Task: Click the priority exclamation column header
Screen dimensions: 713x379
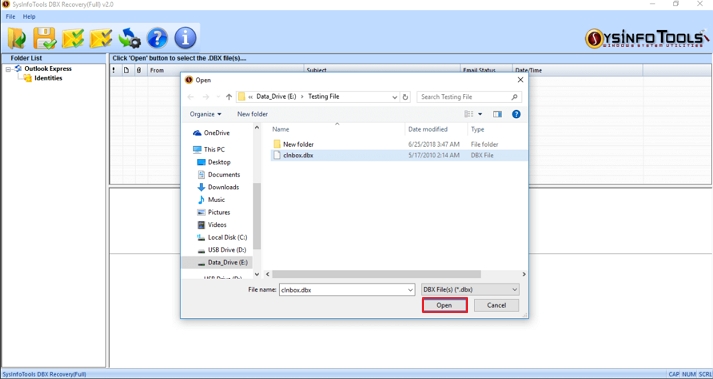Action: [114, 71]
